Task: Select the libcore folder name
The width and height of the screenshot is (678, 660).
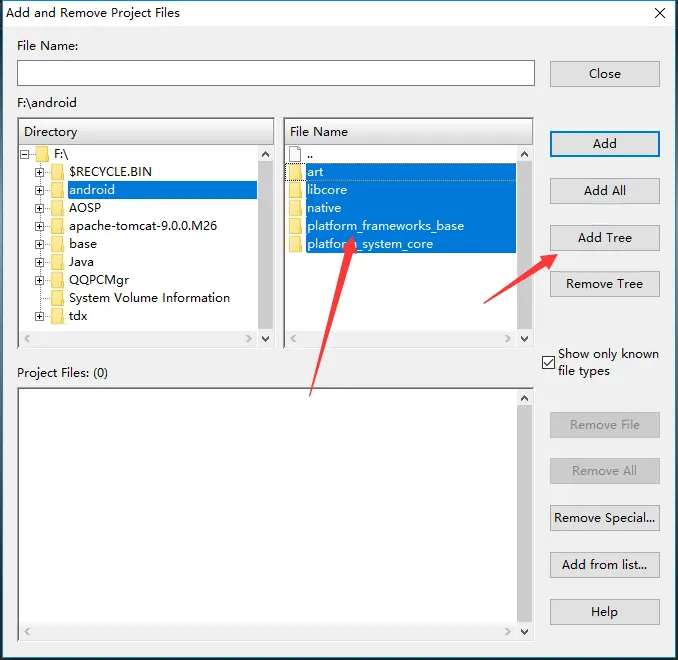Action: [327, 190]
